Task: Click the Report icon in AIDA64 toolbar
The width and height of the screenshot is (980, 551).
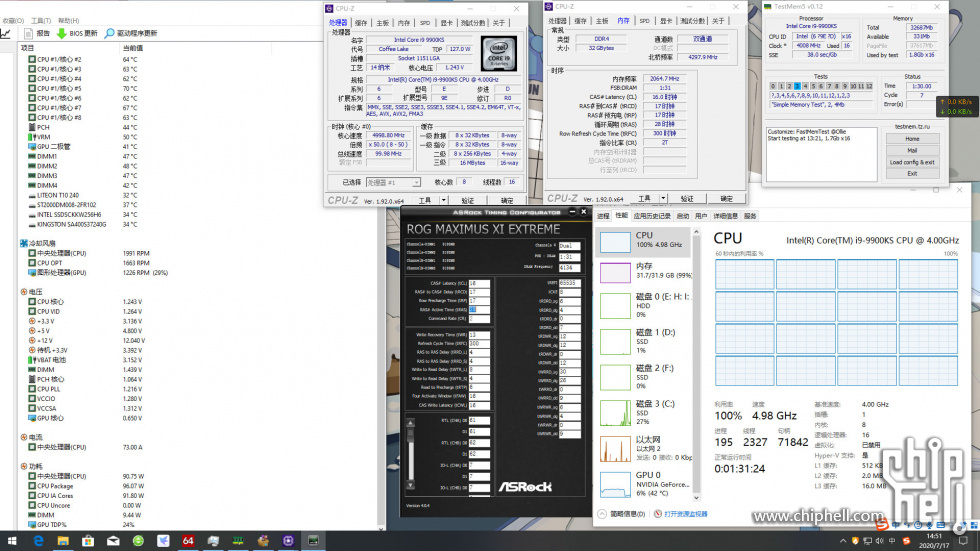Action: [28, 33]
